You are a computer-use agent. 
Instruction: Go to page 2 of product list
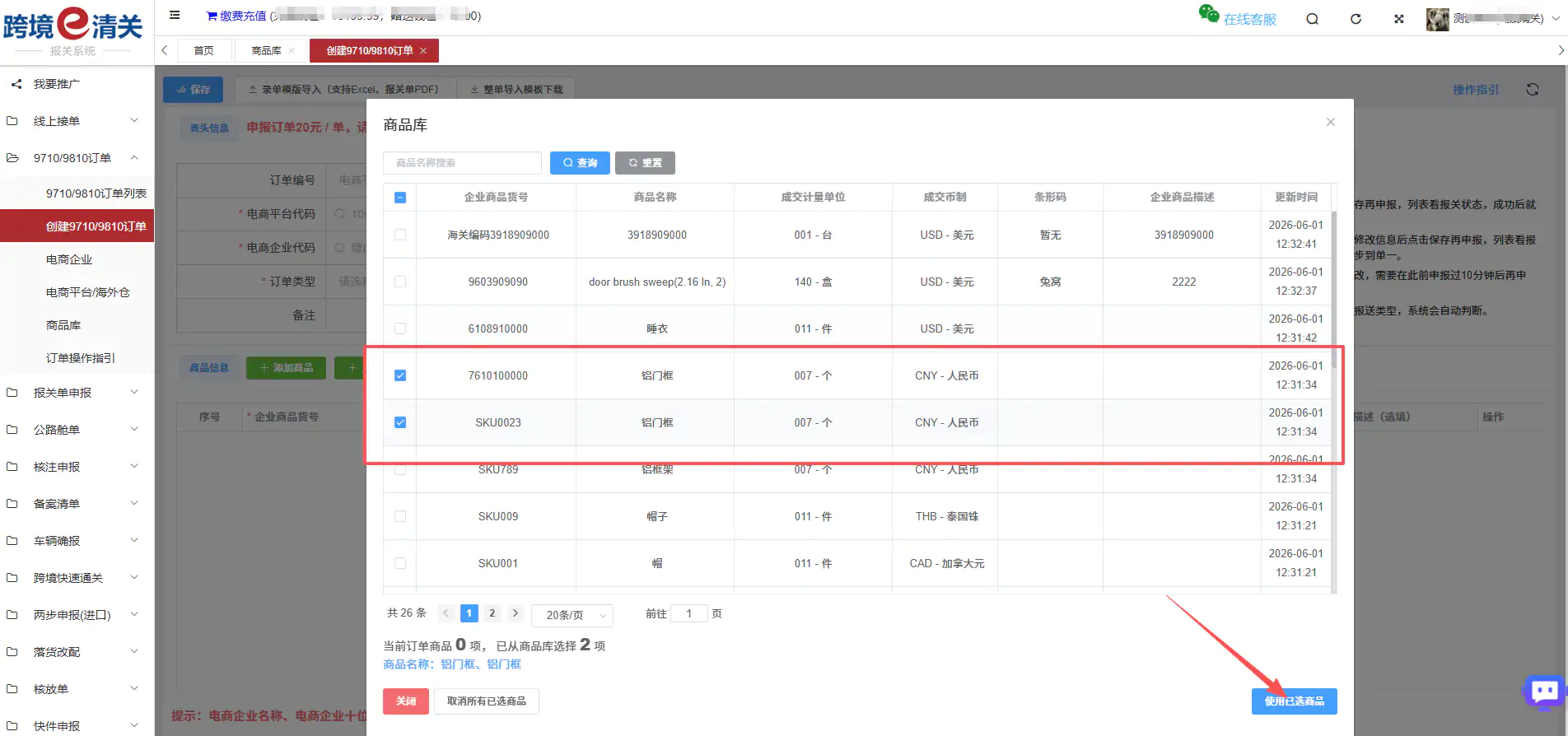pyautogui.click(x=492, y=613)
